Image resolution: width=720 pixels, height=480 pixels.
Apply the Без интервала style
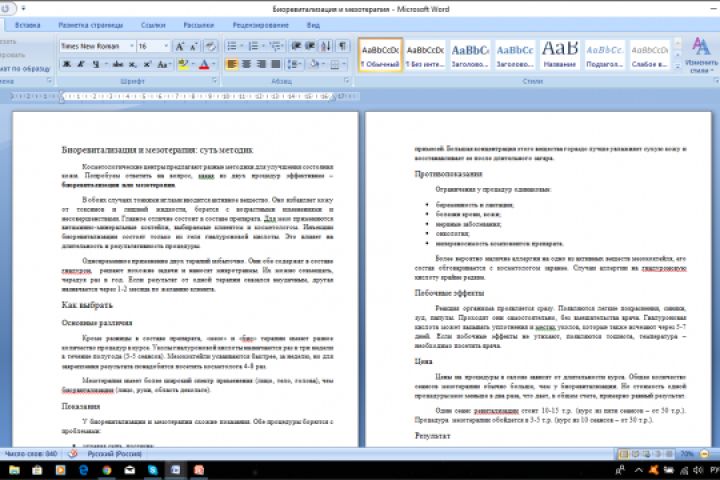[425, 55]
